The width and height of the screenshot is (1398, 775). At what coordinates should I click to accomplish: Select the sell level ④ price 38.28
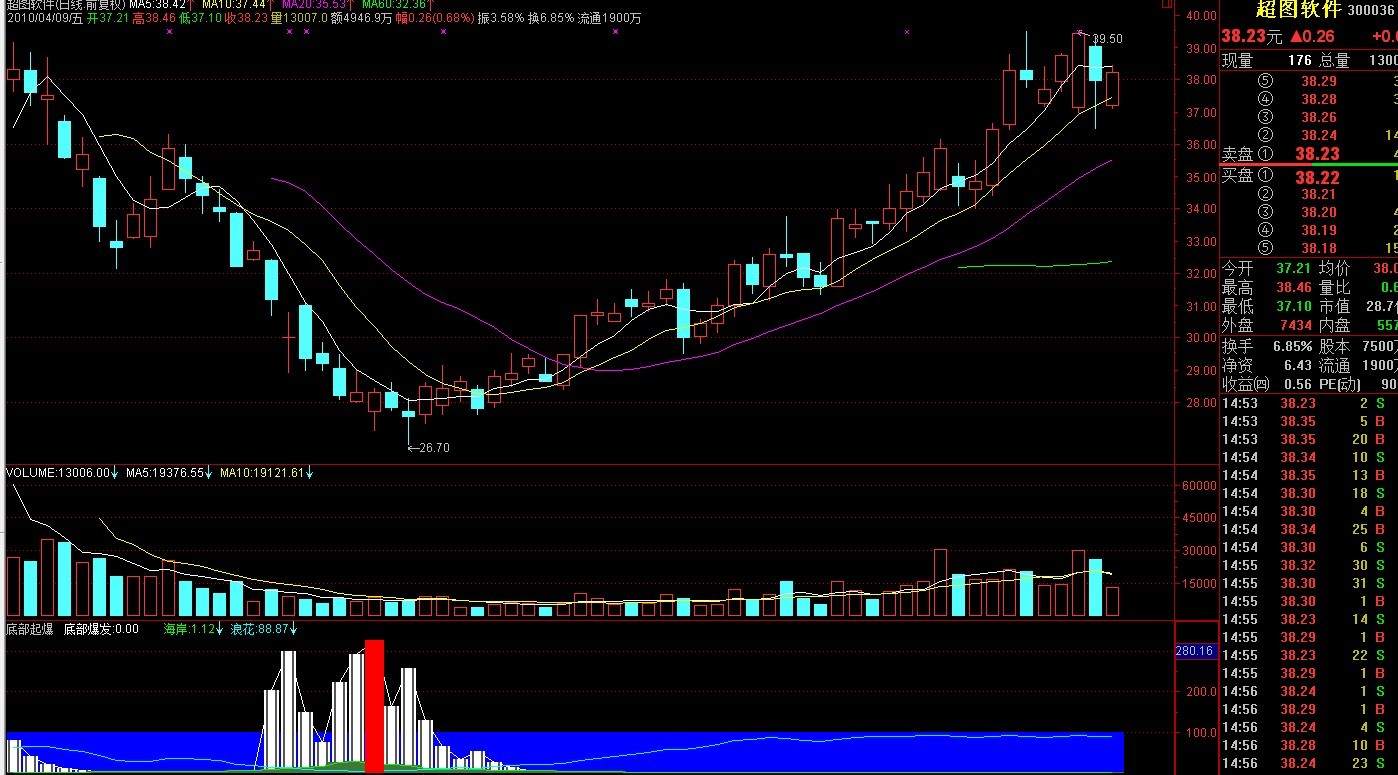point(1319,99)
